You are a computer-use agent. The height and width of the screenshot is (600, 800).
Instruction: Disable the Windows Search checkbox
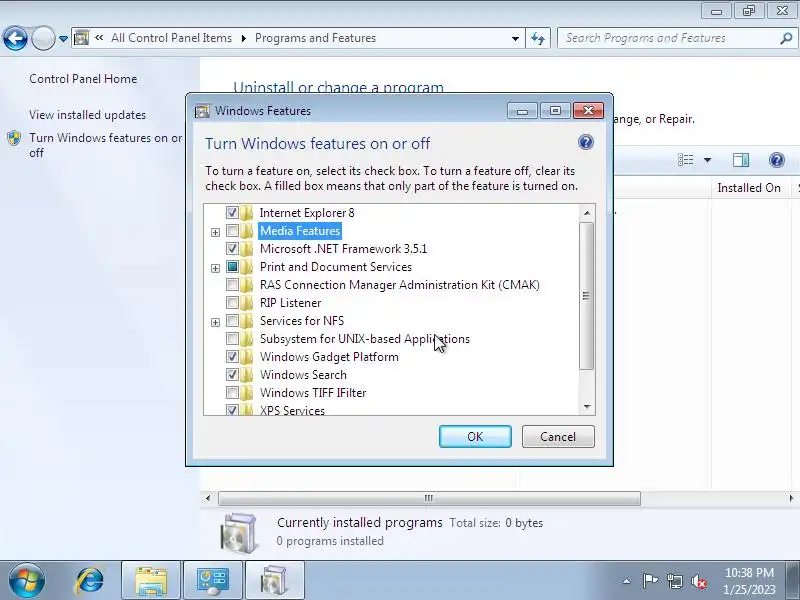tap(232, 374)
